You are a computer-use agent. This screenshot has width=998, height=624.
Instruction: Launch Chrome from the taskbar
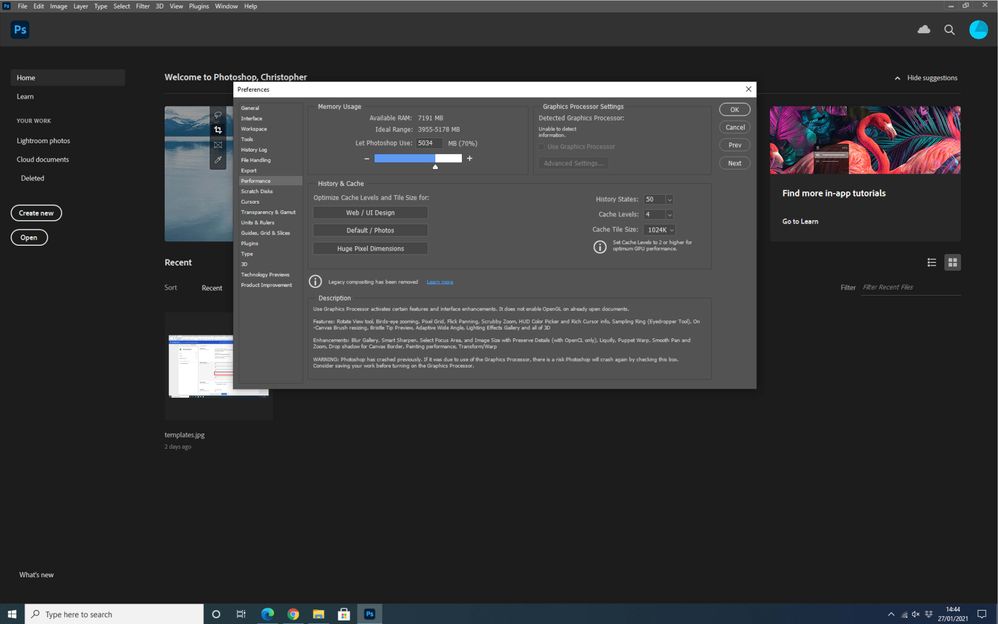(x=293, y=614)
